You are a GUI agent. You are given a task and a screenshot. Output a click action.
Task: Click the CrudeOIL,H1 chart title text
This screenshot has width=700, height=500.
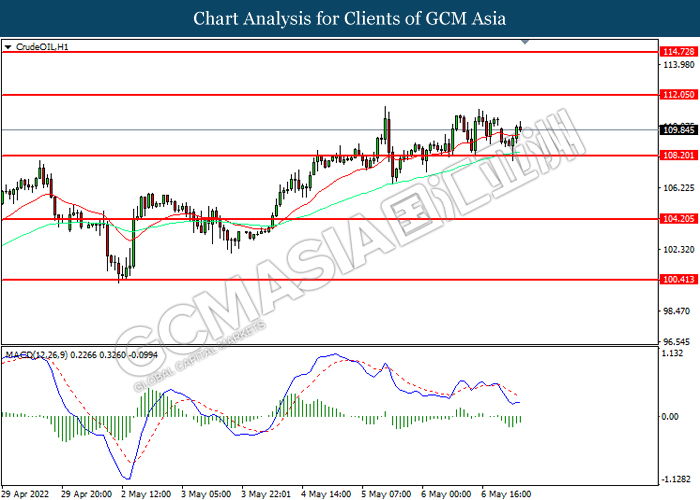(x=42, y=47)
